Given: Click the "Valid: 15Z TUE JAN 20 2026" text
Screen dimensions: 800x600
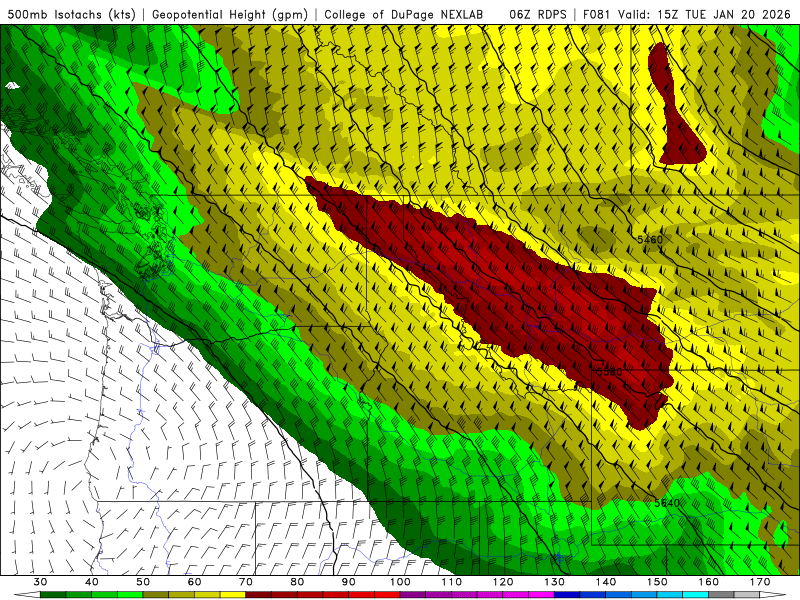Looking at the screenshot, I should pos(706,14).
